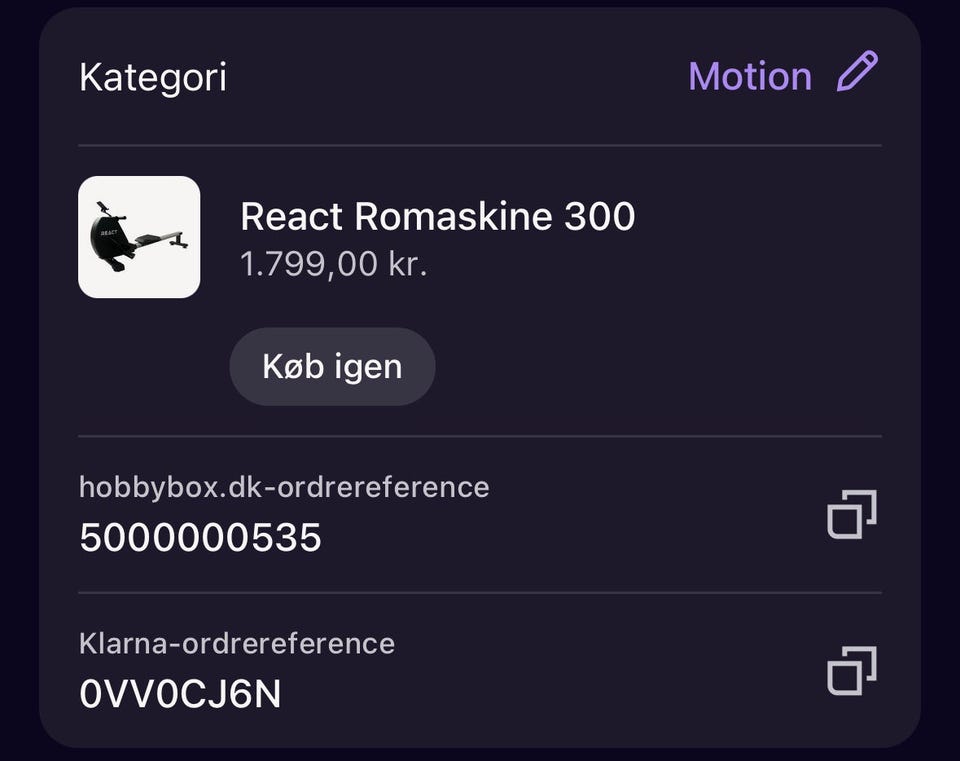This screenshot has width=960, height=761.
Task: Copy the hobbybox.dk order reference
Action: click(x=851, y=515)
